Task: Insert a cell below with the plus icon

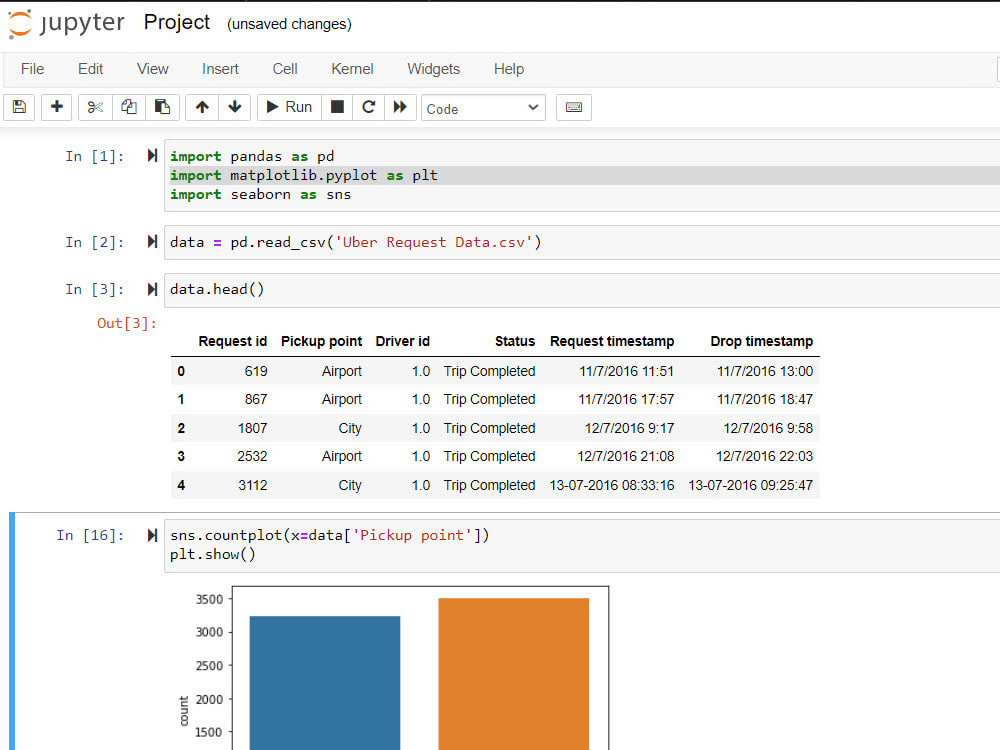Action: [57, 107]
